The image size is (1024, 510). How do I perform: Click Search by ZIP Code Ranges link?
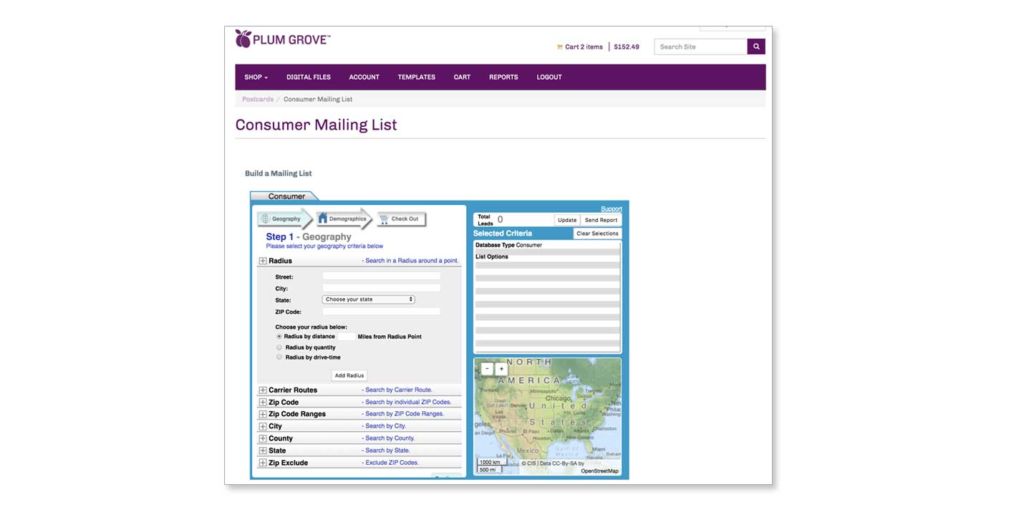[404, 414]
